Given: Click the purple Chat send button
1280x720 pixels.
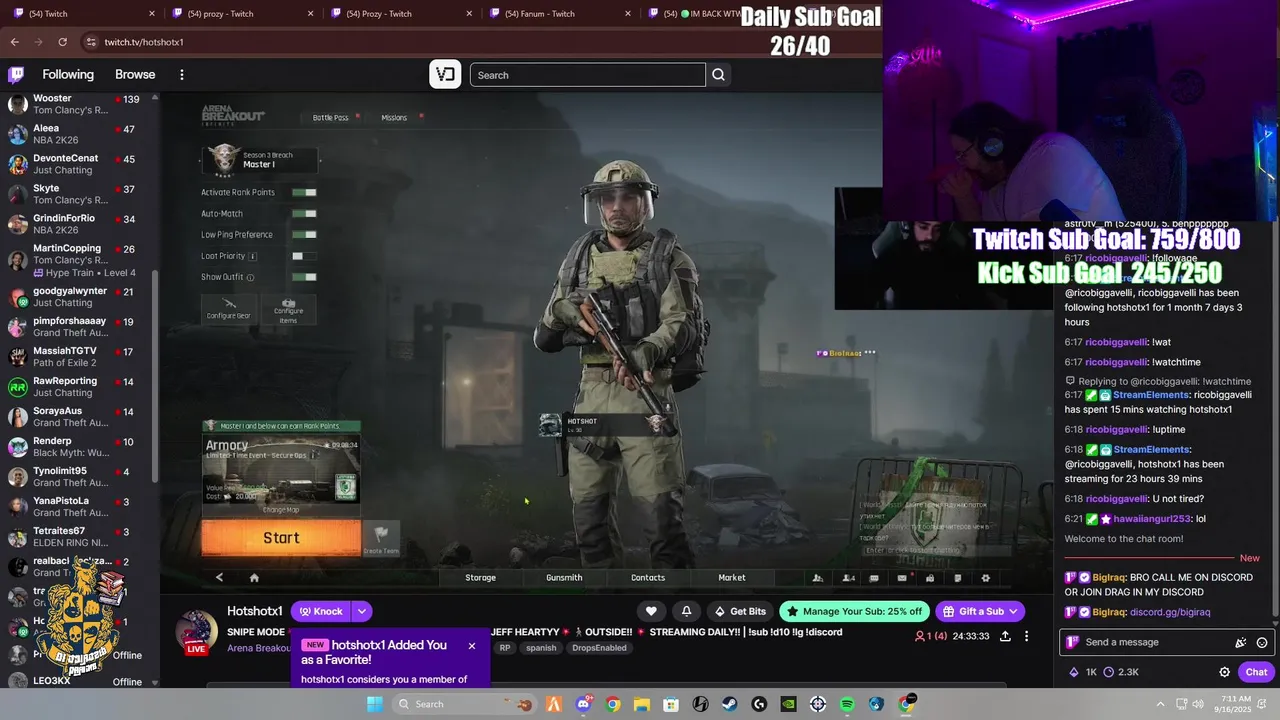Looking at the screenshot, I should coord(1257,672).
